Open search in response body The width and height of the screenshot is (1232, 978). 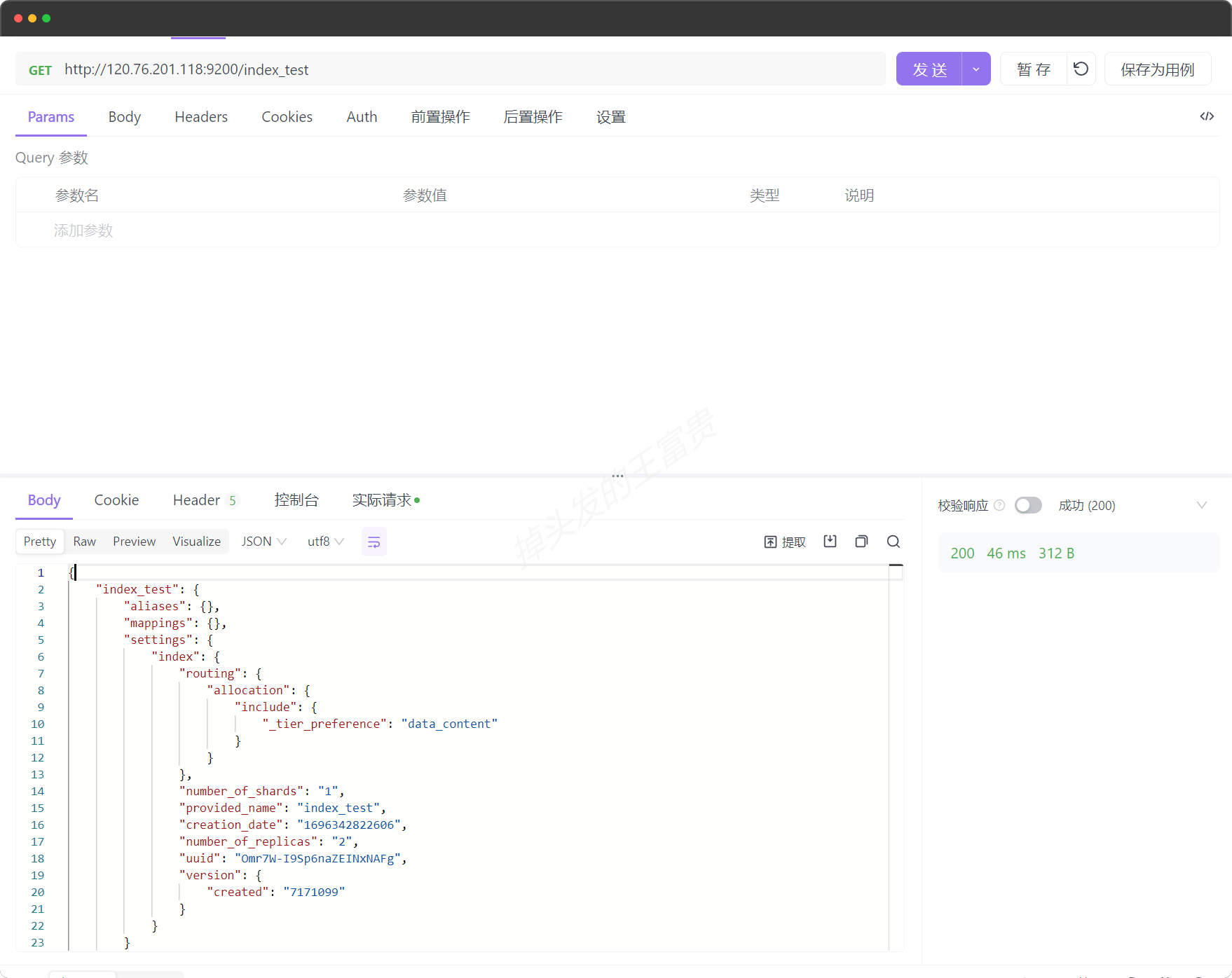point(894,541)
